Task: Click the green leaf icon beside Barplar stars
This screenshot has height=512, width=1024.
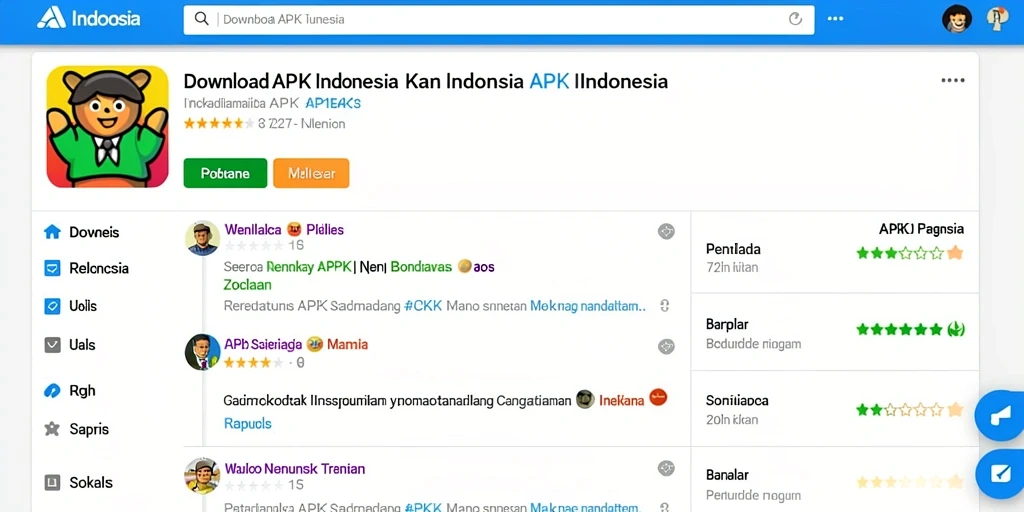Action: click(956, 329)
